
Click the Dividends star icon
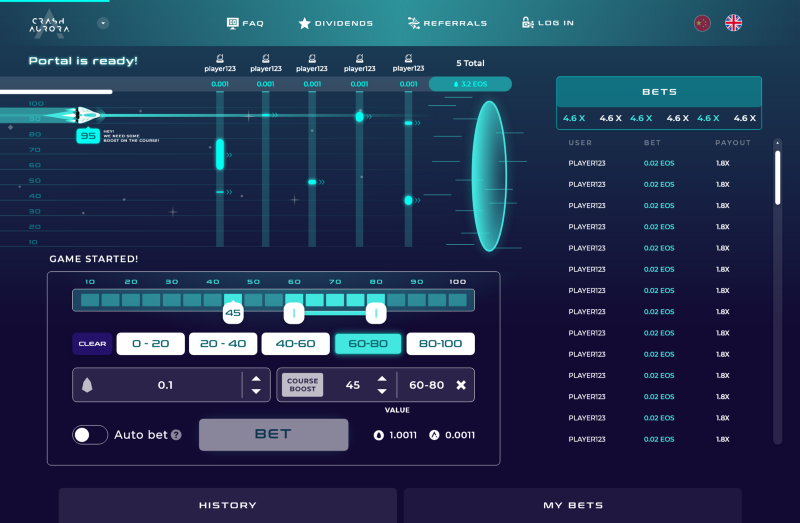pos(305,23)
